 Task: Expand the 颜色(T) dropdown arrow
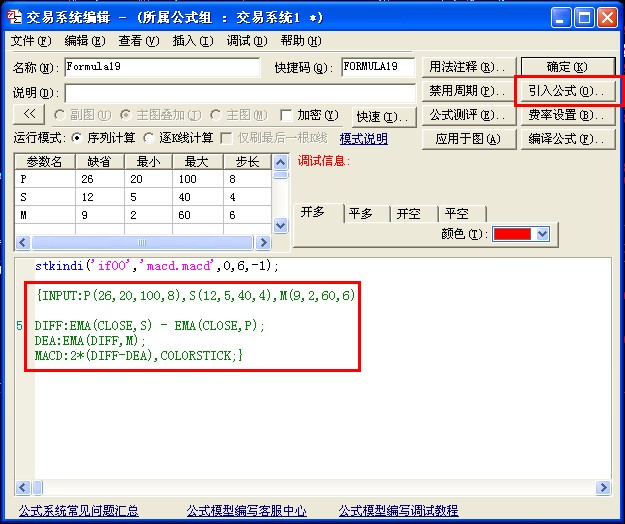[542, 234]
